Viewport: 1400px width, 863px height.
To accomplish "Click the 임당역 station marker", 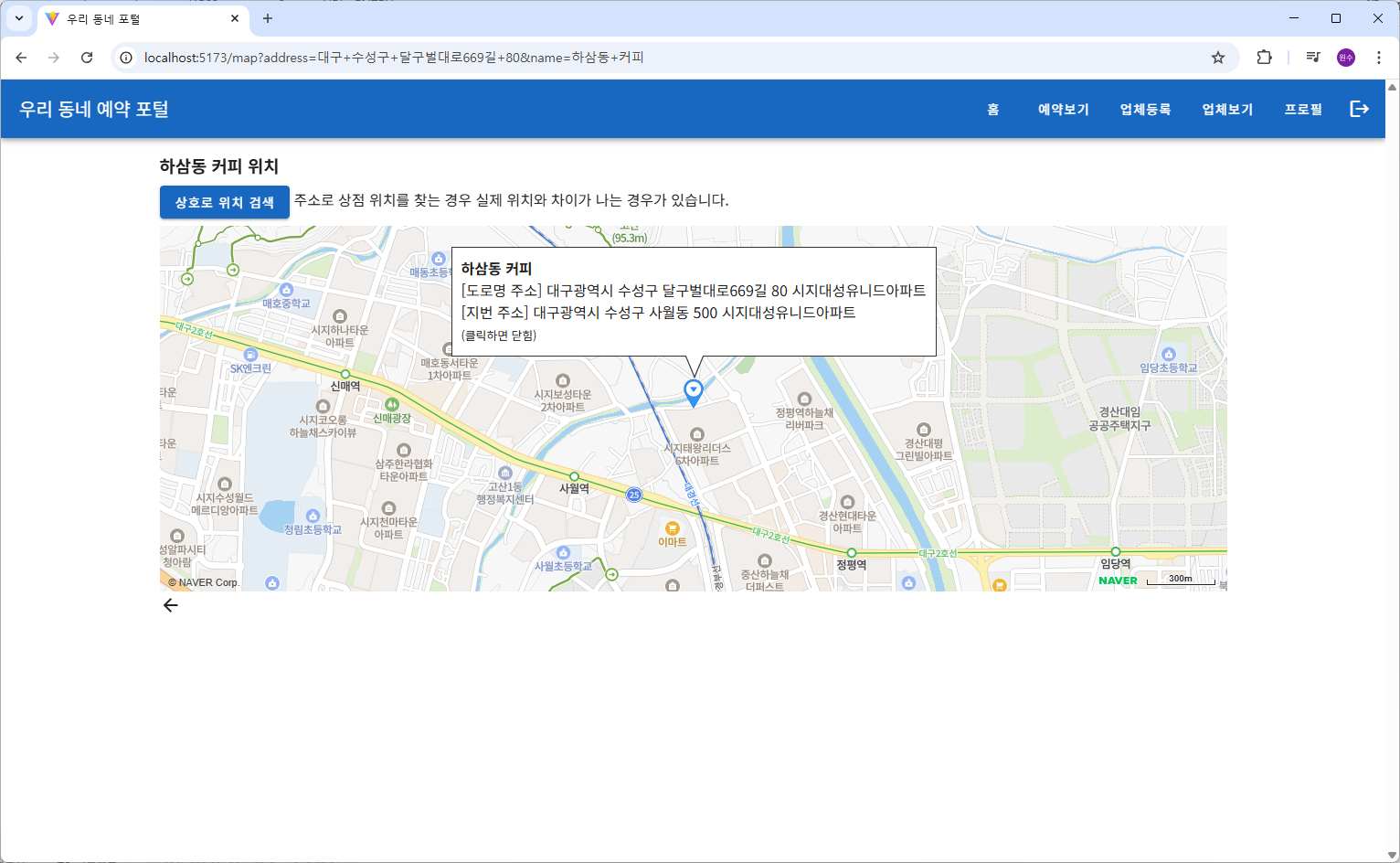I will point(1115,551).
